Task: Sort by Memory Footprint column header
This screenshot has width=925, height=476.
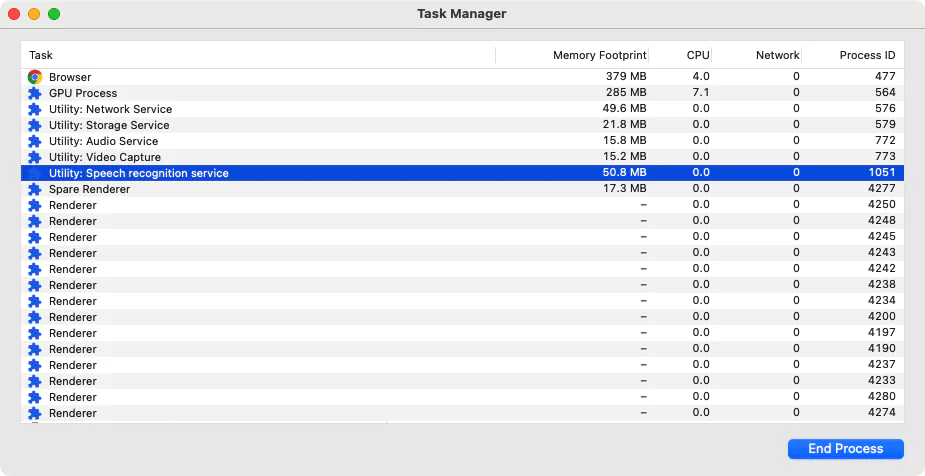Action: coord(599,55)
